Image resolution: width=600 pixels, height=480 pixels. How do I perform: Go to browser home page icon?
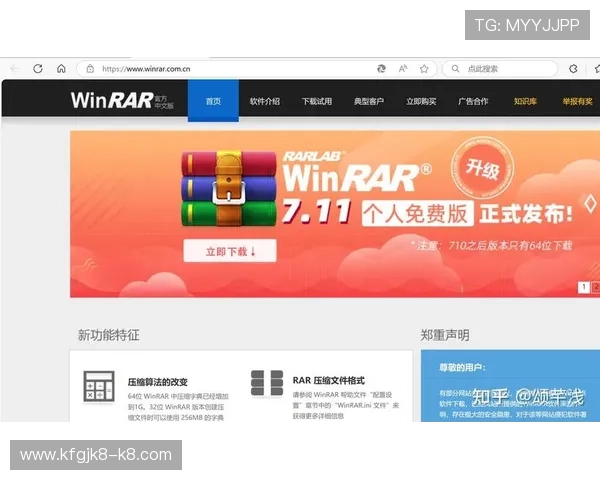pos(61,69)
